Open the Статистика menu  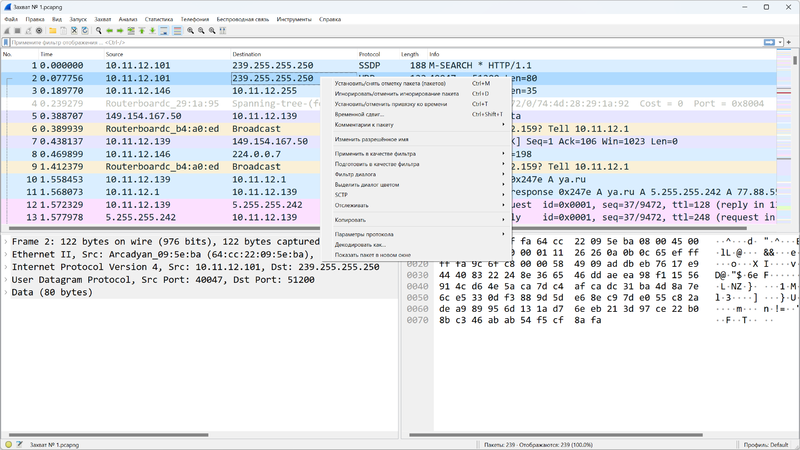tap(159, 19)
